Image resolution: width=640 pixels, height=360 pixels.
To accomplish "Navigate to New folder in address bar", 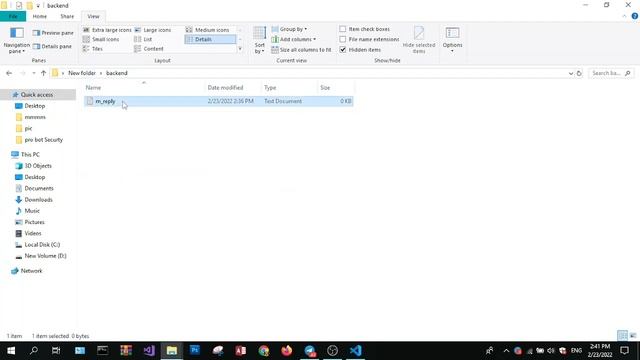I will click(82, 73).
